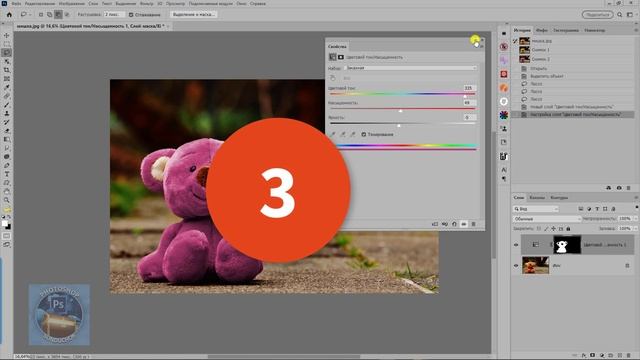Open the layer filter type dropdown
The width and height of the screenshot is (640, 360).
pos(536,209)
